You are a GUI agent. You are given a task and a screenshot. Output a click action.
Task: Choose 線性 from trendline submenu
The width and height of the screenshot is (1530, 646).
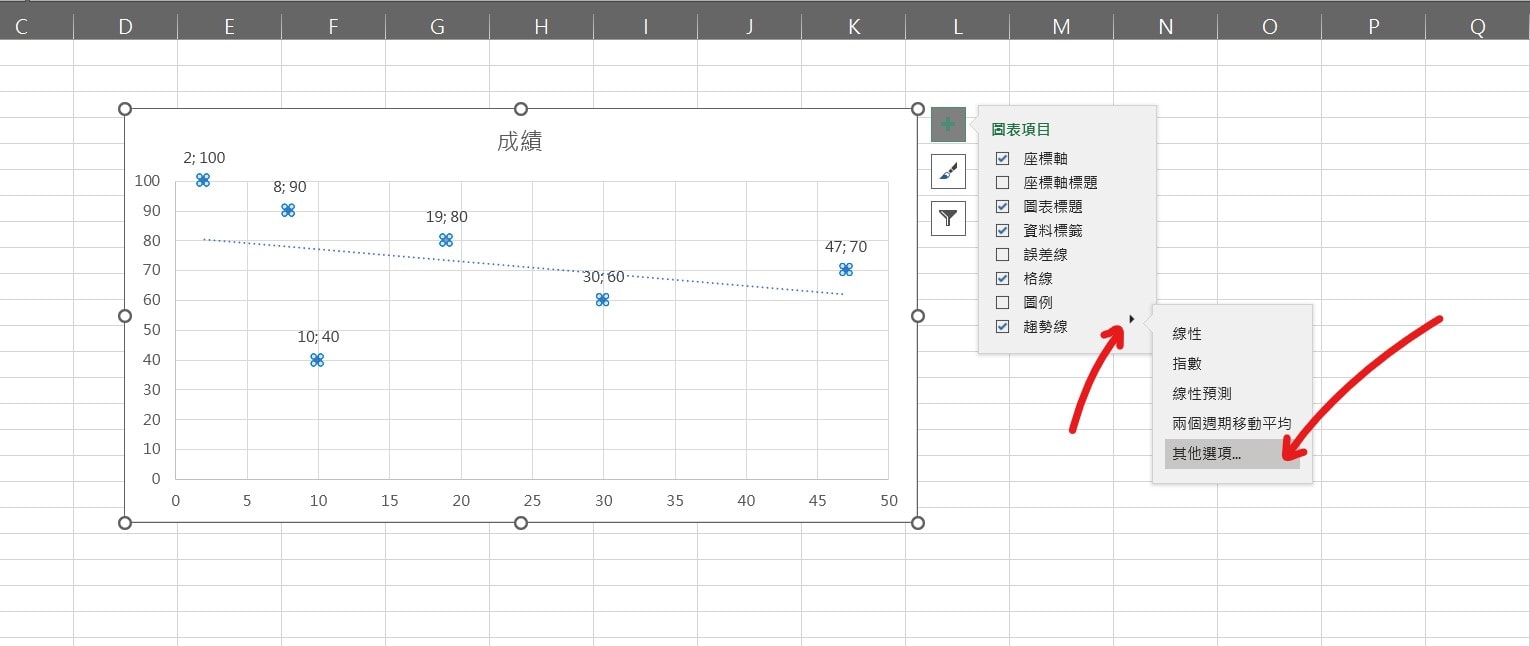(1187, 334)
